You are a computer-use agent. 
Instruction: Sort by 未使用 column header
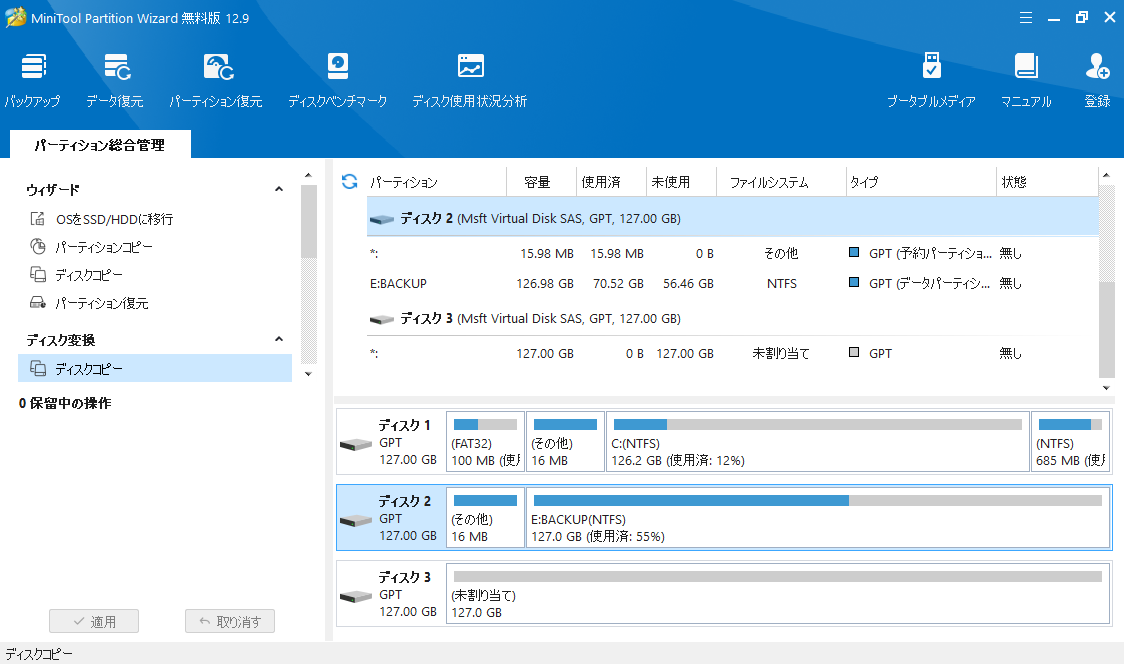[681, 182]
